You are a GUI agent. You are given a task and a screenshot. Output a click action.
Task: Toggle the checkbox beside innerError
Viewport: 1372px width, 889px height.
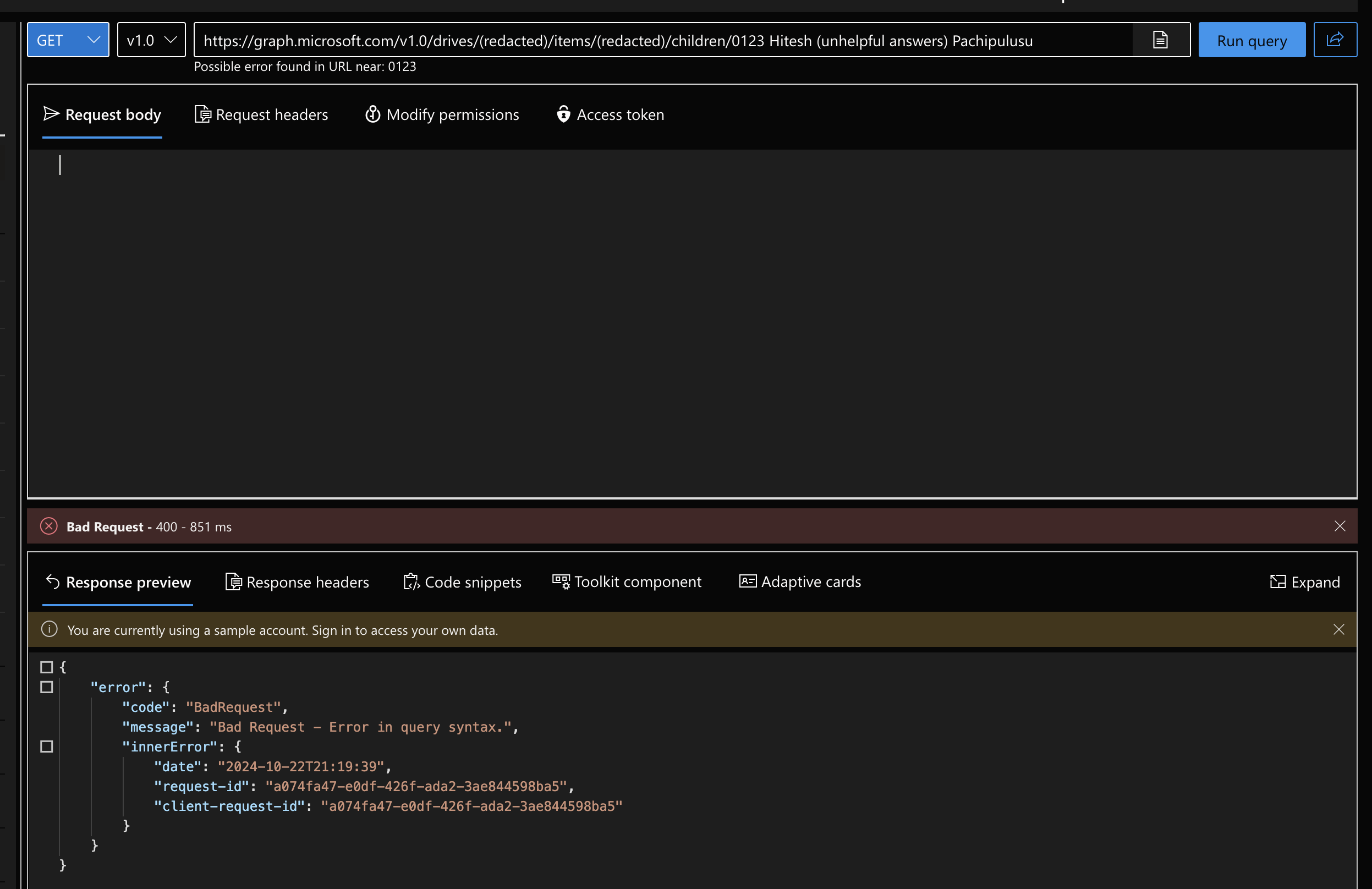[x=47, y=747]
